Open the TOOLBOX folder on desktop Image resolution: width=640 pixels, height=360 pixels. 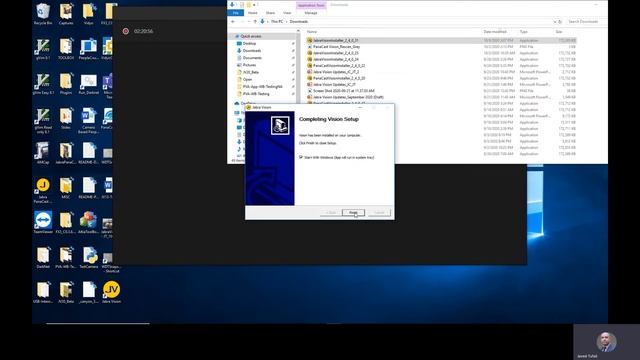[66, 49]
